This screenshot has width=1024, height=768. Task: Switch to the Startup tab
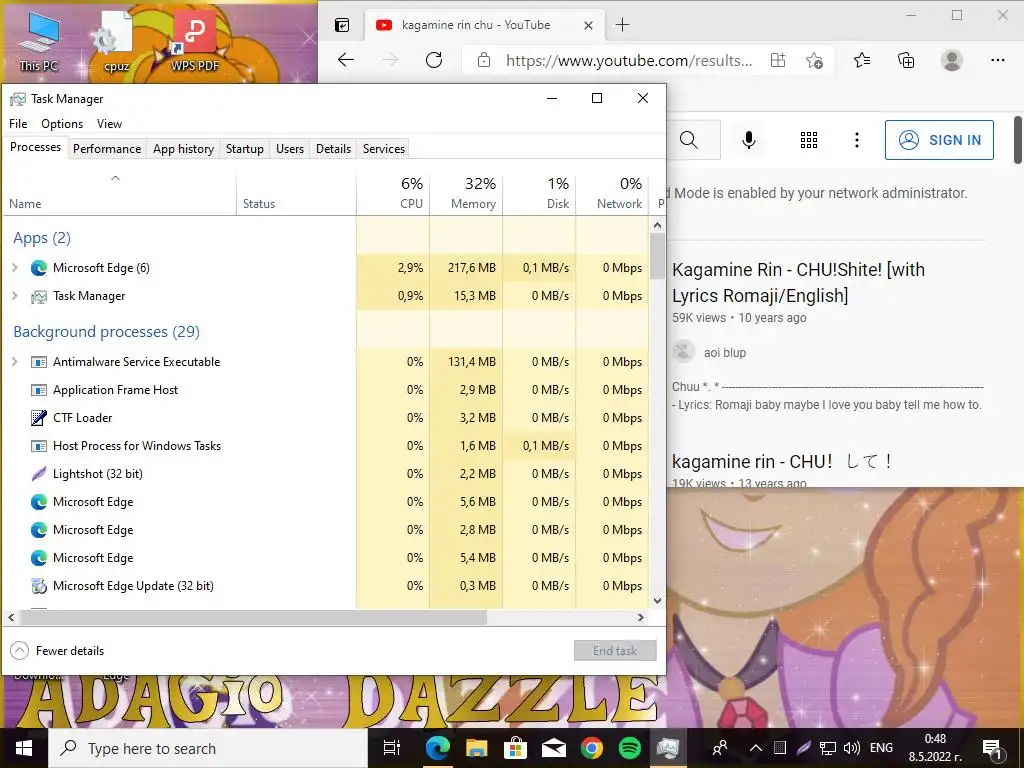point(245,149)
